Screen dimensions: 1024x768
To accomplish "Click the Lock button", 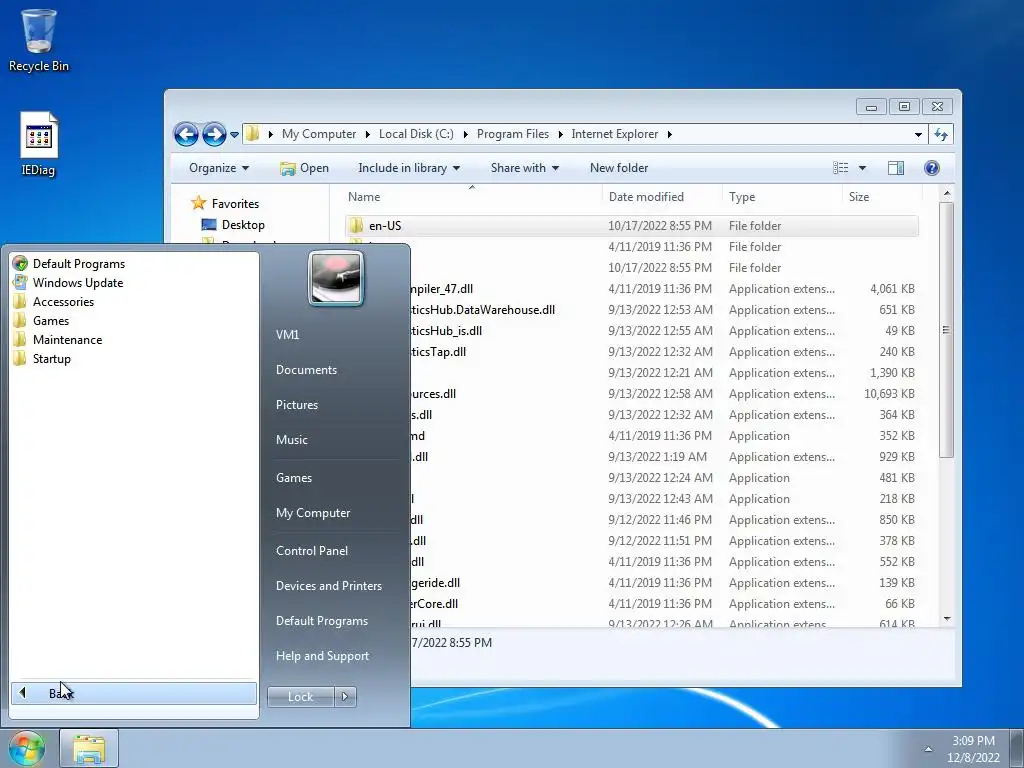I will point(300,697).
